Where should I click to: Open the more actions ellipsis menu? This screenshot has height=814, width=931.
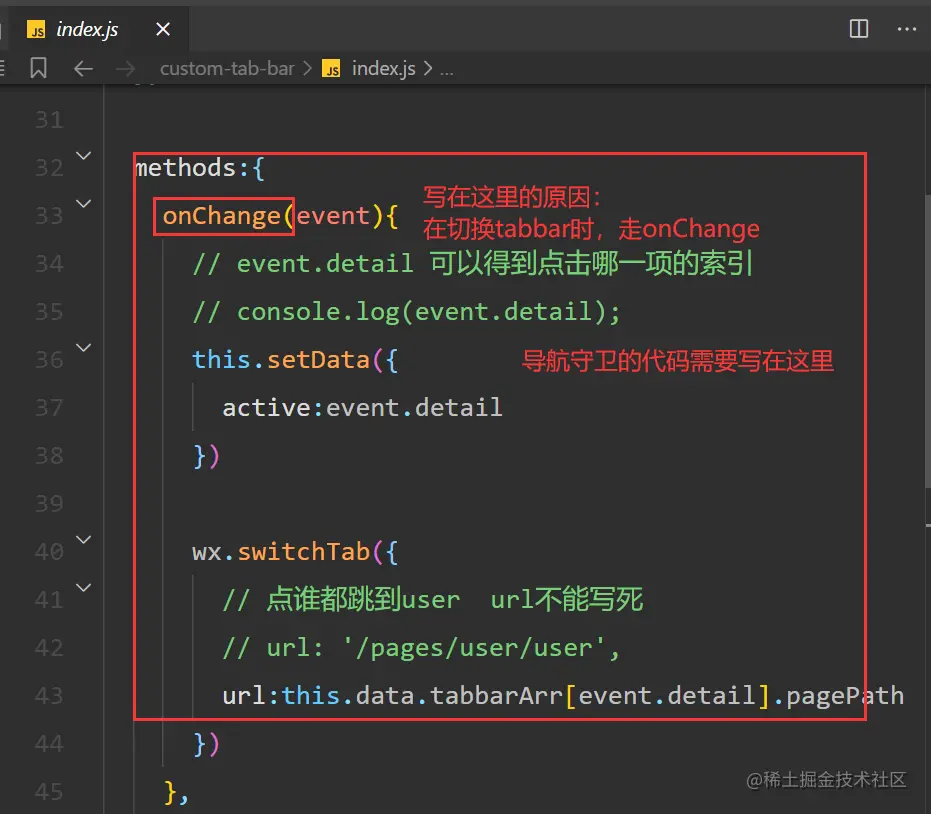(907, 28)
